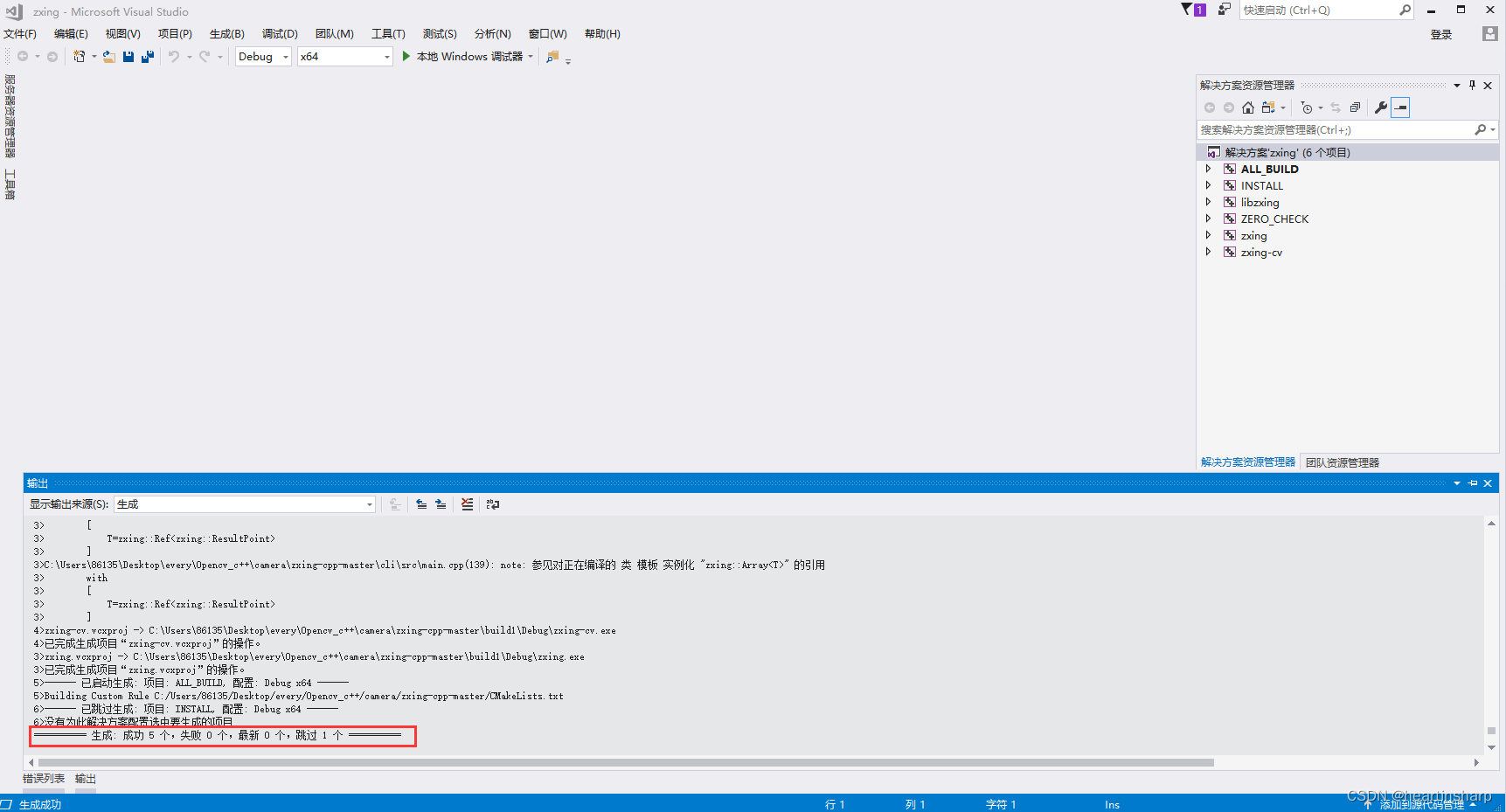Open Properties via the wrench icon
The height and width of the screenshot is (812, 1506).
(1381, 108)
